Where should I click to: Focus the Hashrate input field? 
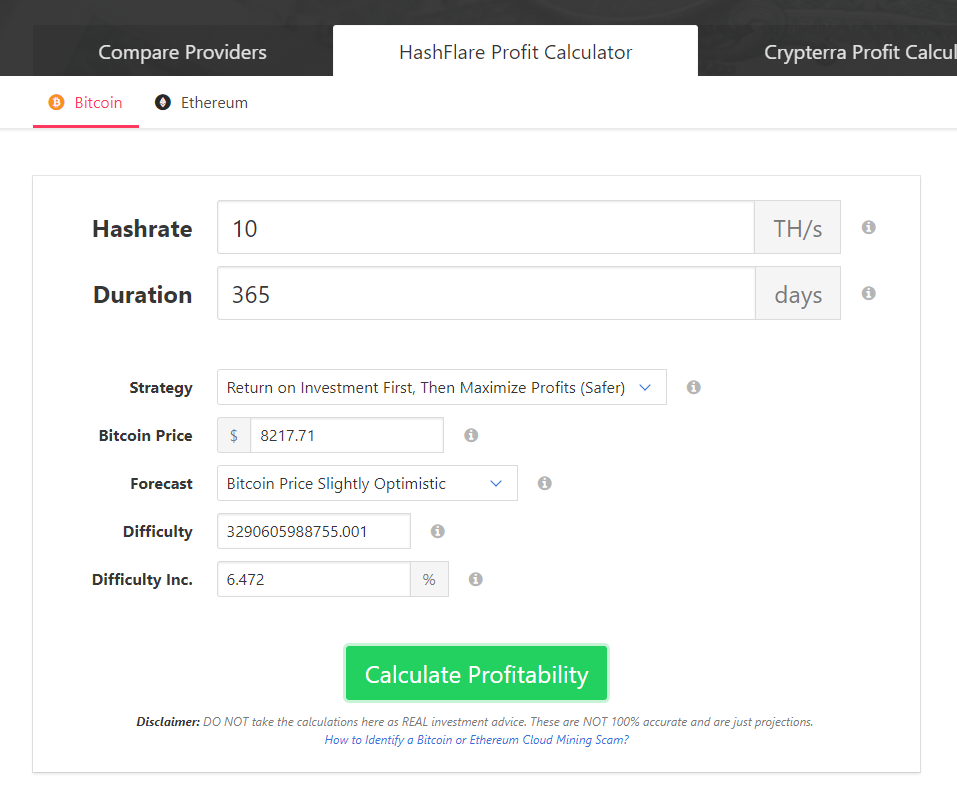point(486,228)
